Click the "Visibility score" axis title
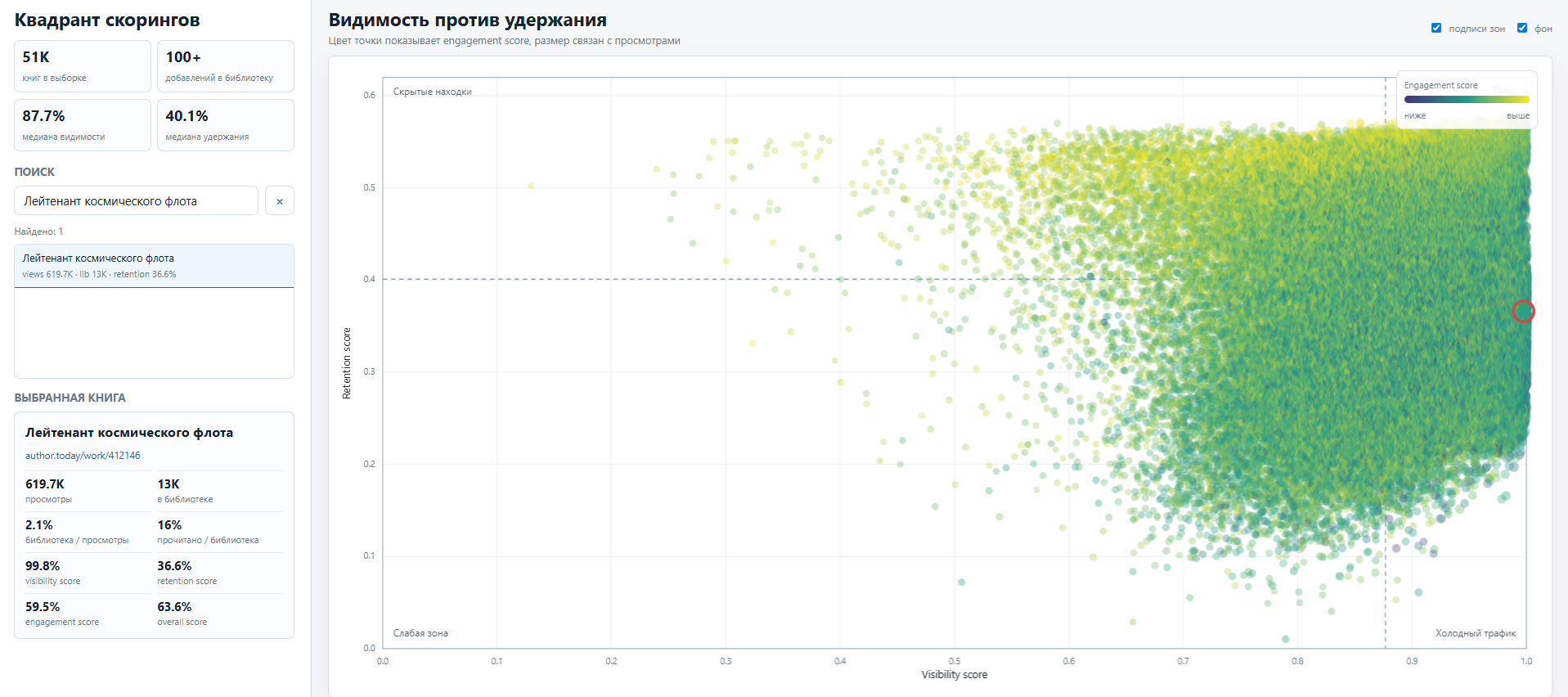Viewport: 1568px width, 697px height. pos(955,675)
